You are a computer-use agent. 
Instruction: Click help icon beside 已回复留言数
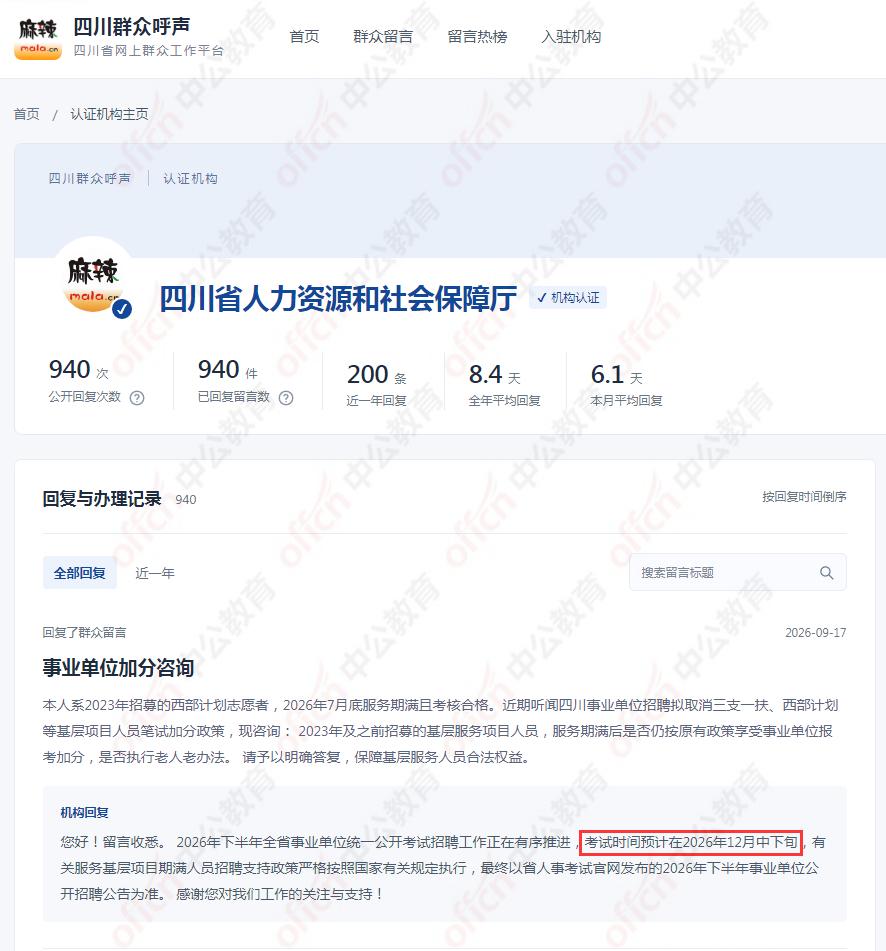click(286, 398)
